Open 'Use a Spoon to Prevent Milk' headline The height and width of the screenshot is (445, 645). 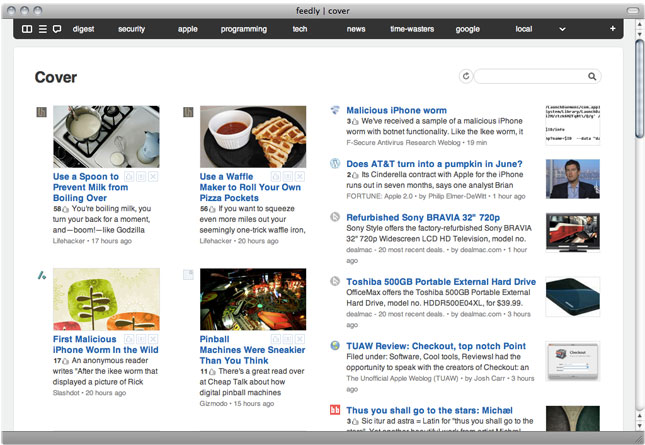(x=90, y=187)
